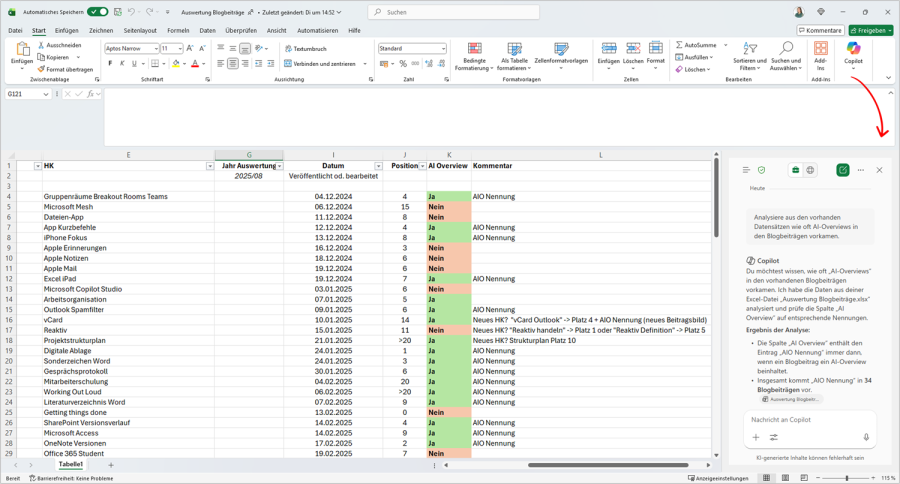Image resolution: width=900 pixels, height=484 pixels.
Task: Add a new sheet with plus
Action: coord(111,465)
